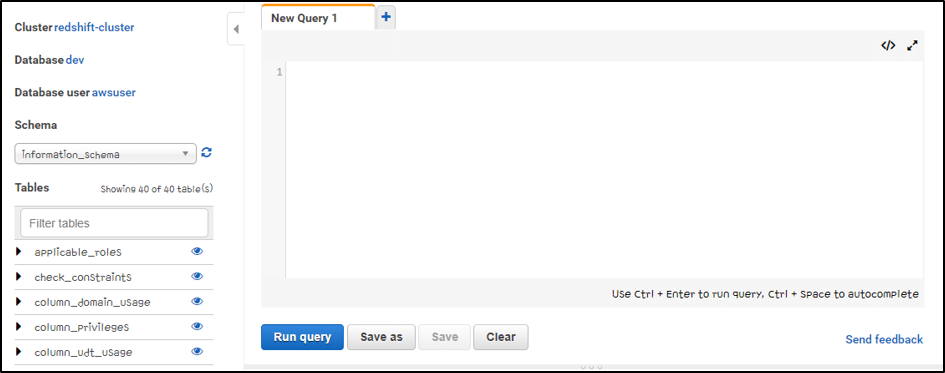Collapse the left sidebar panel arrow
The height and width of the screenshot is (373, 945).
pos(236,29)
